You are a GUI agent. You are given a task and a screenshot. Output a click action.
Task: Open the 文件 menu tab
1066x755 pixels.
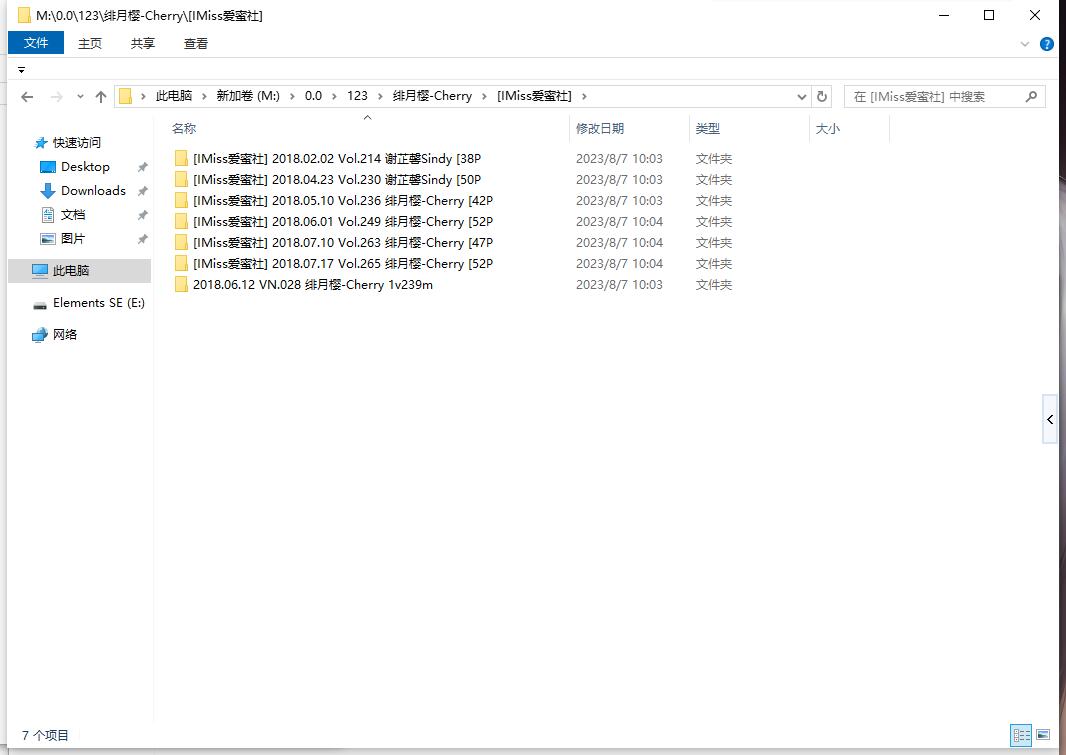[x=36, y=43]
